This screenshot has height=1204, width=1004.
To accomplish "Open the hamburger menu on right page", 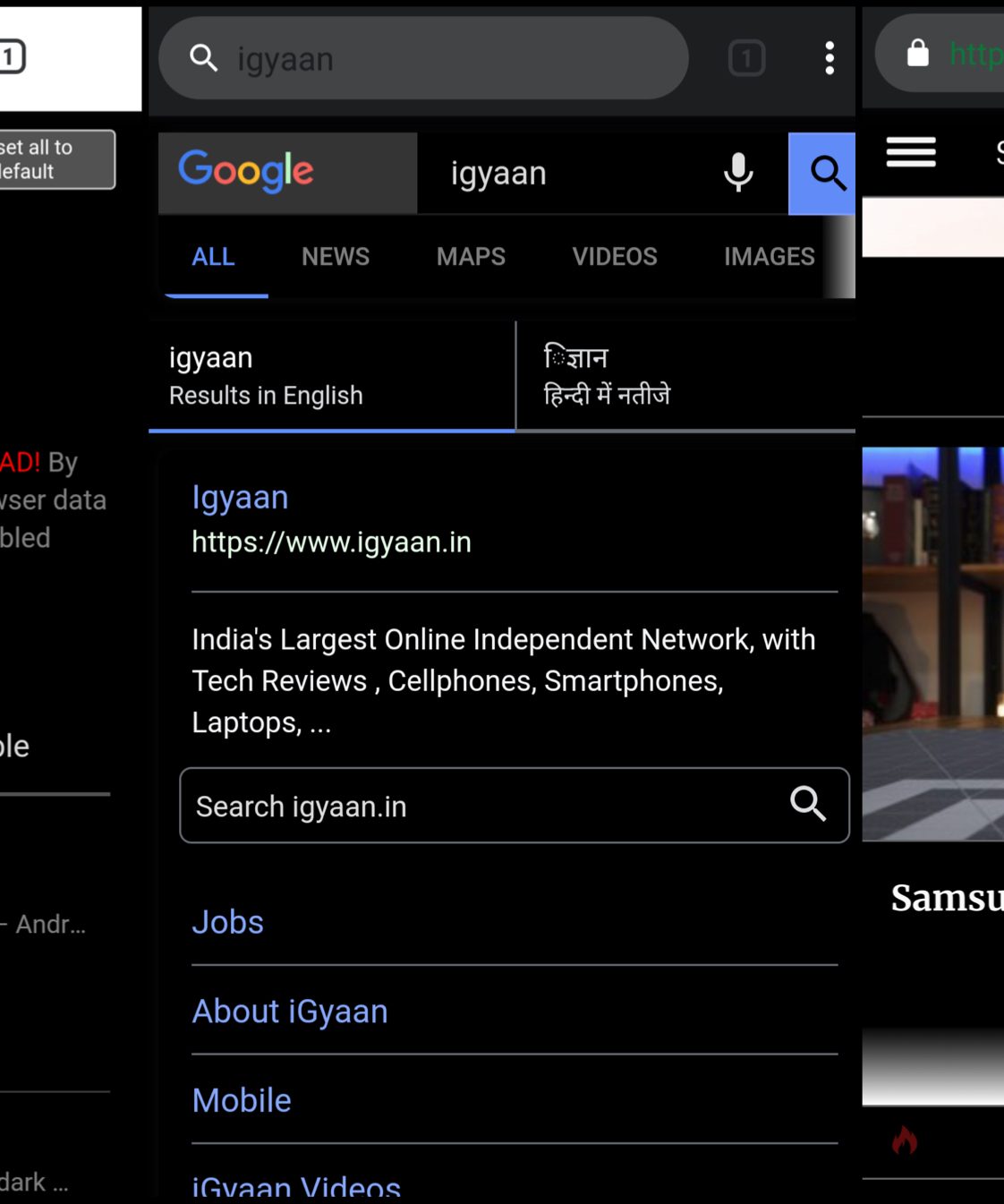I will coord(911,152).
